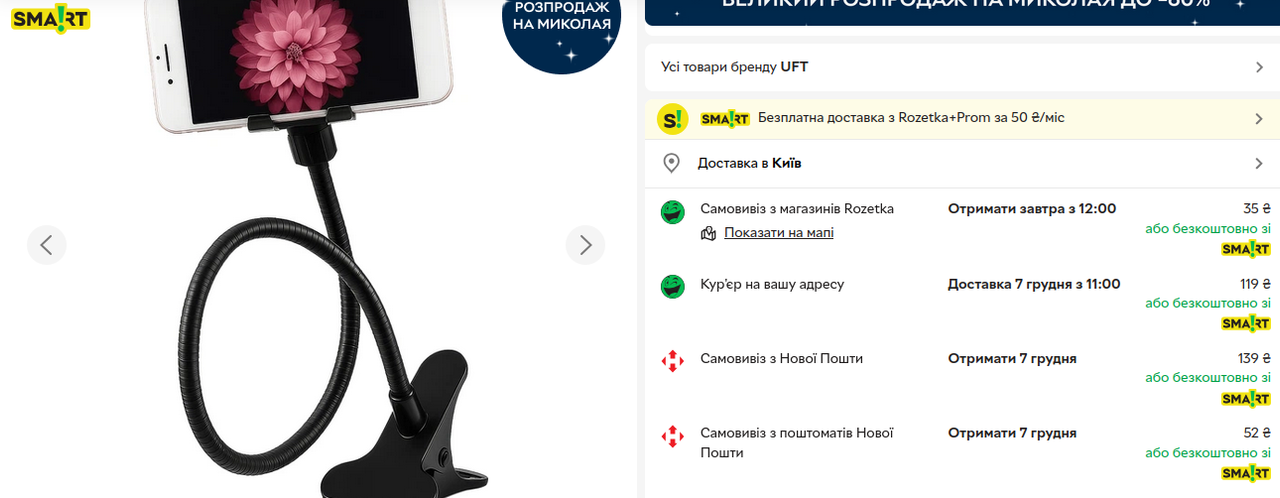Click the Nova Poshta logo beside Самовивіз з Нової Пошти
This screenshot has height=498, width=1280.
tap(672, 360)
